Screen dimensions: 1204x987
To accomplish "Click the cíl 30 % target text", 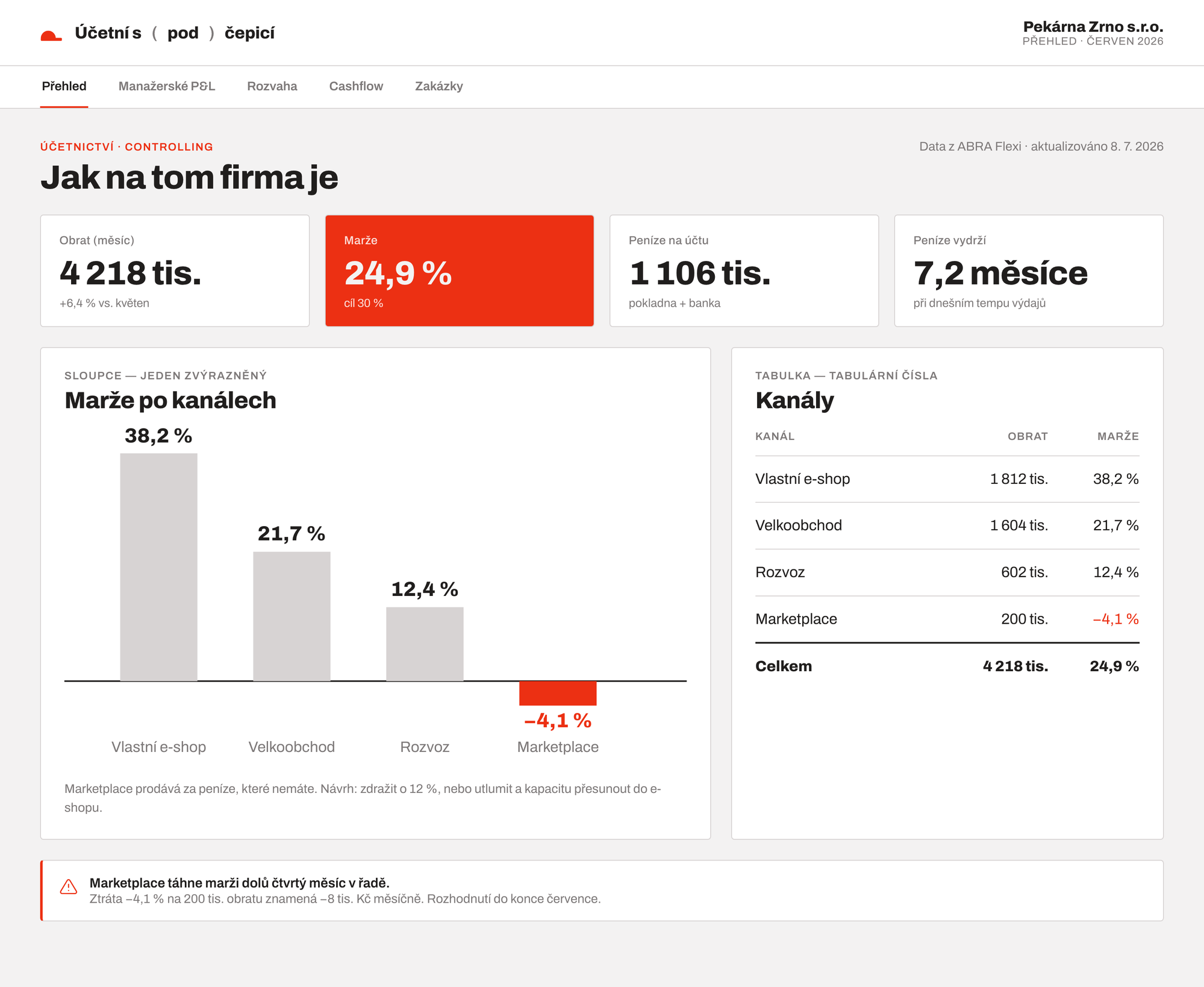I will coord(364,303).
